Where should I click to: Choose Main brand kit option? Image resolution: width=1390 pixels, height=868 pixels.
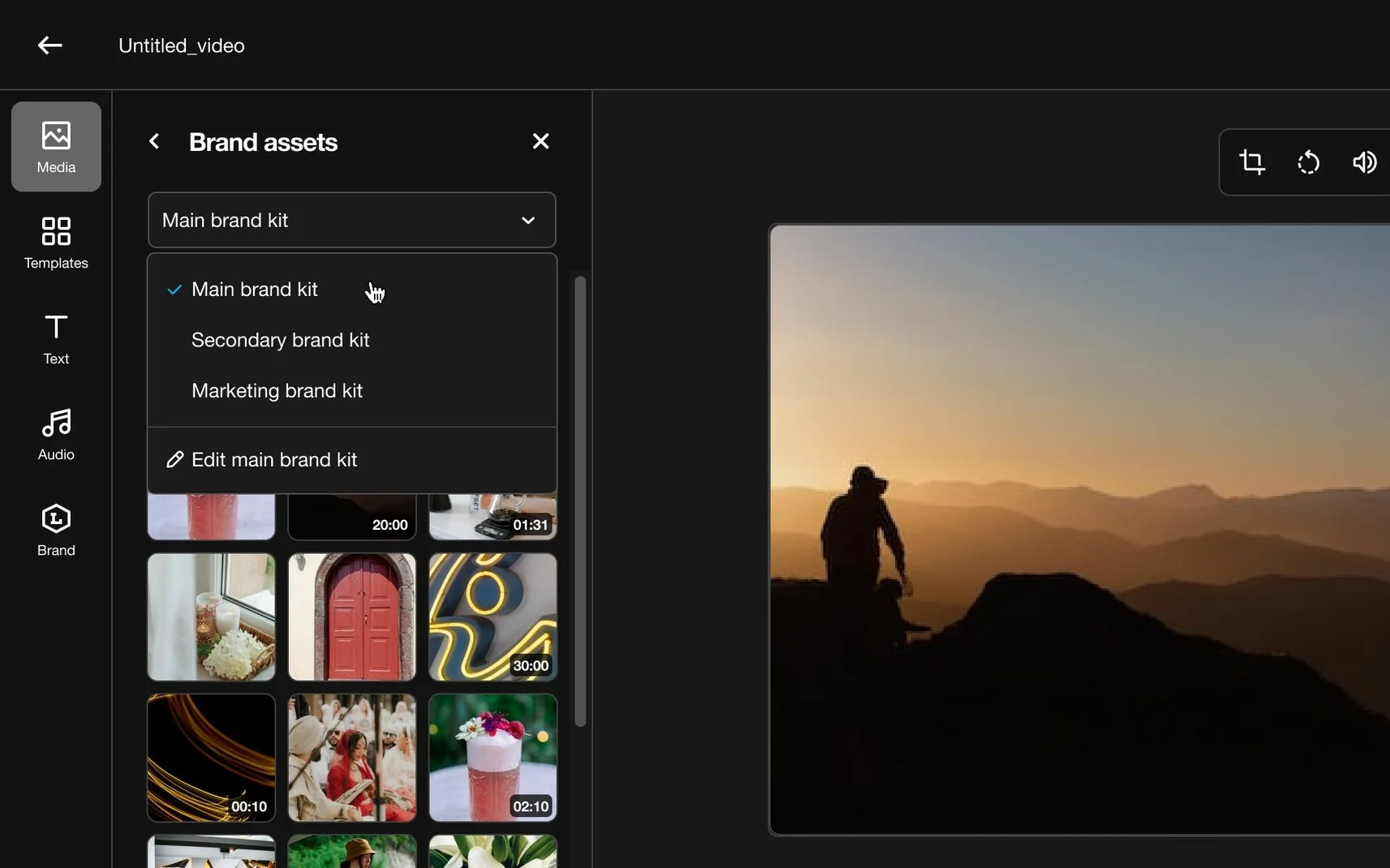tap(352, 290)
